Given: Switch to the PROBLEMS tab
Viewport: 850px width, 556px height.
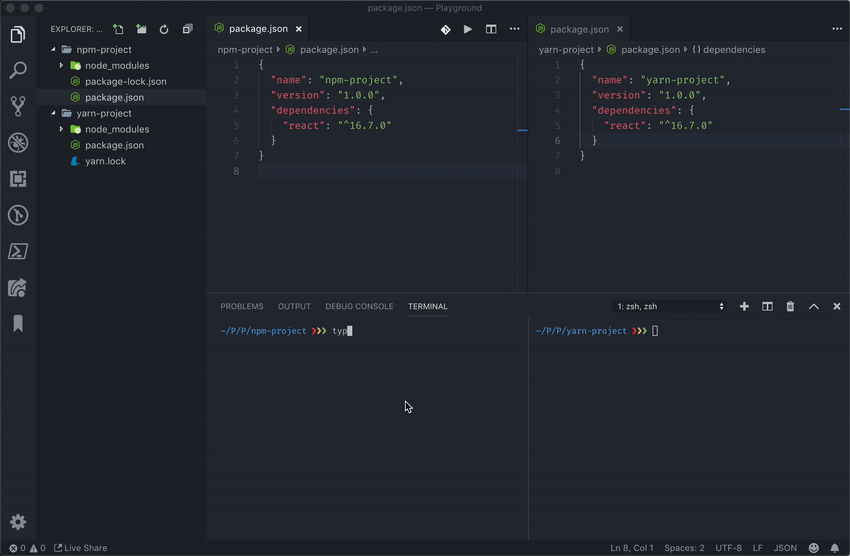Looking at the screenshot, I should coord(242,307).
